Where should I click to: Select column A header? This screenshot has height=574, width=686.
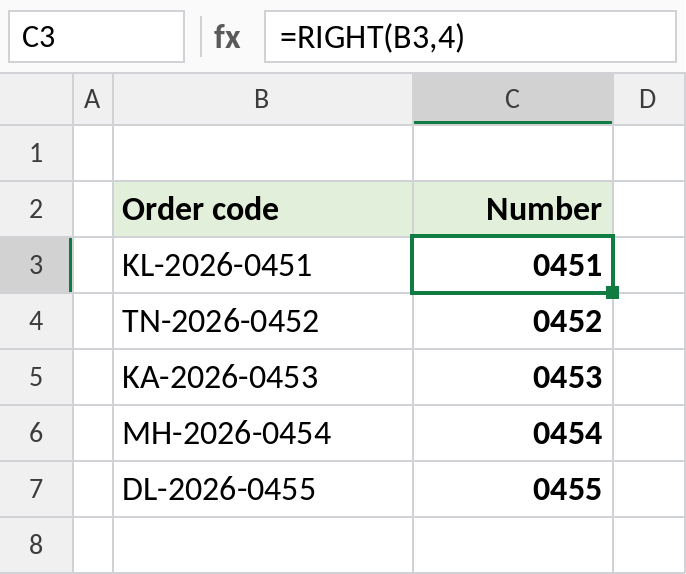point(93,99)
